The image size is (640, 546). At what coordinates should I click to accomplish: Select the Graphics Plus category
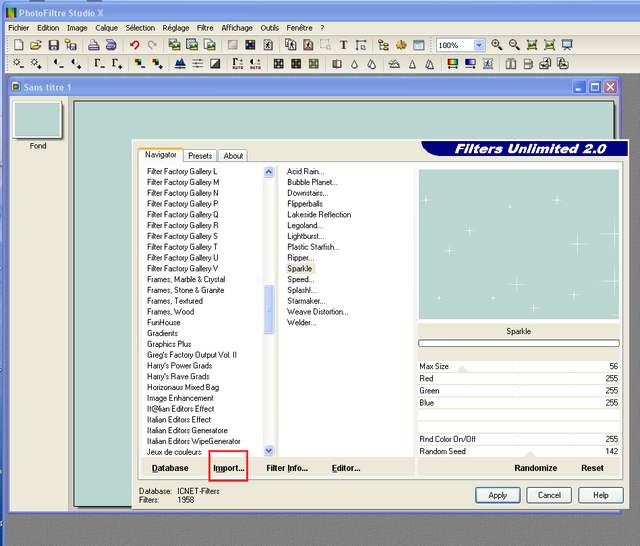click(x=169, y=344)
